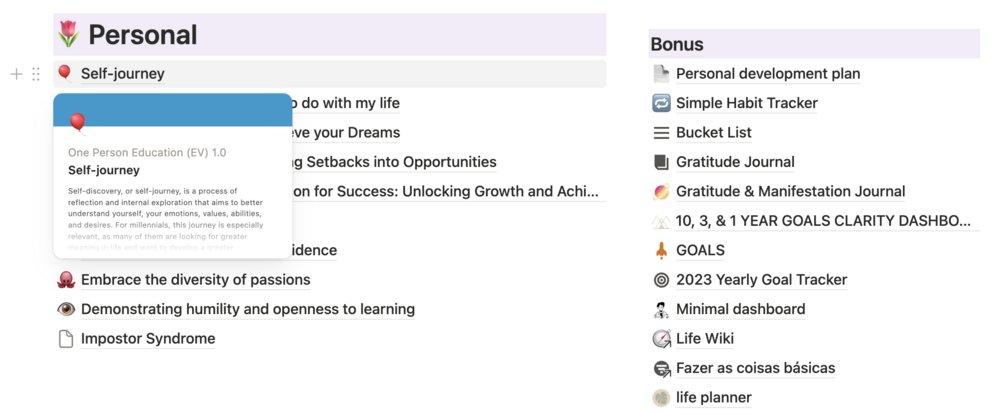The image size is (1005, 413).
Task: Open the Self-journey page link
Action: pos(122,74)
